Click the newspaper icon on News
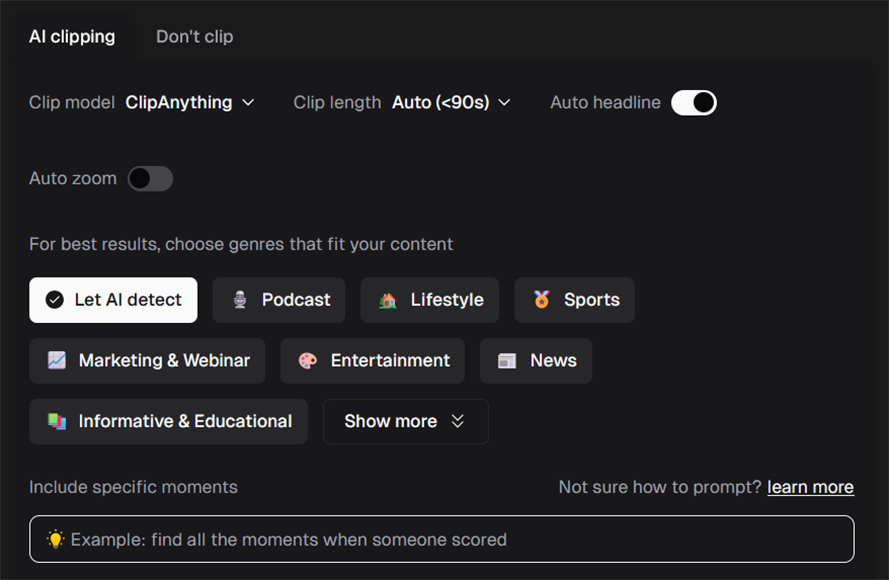 click(x=507, y=361)
